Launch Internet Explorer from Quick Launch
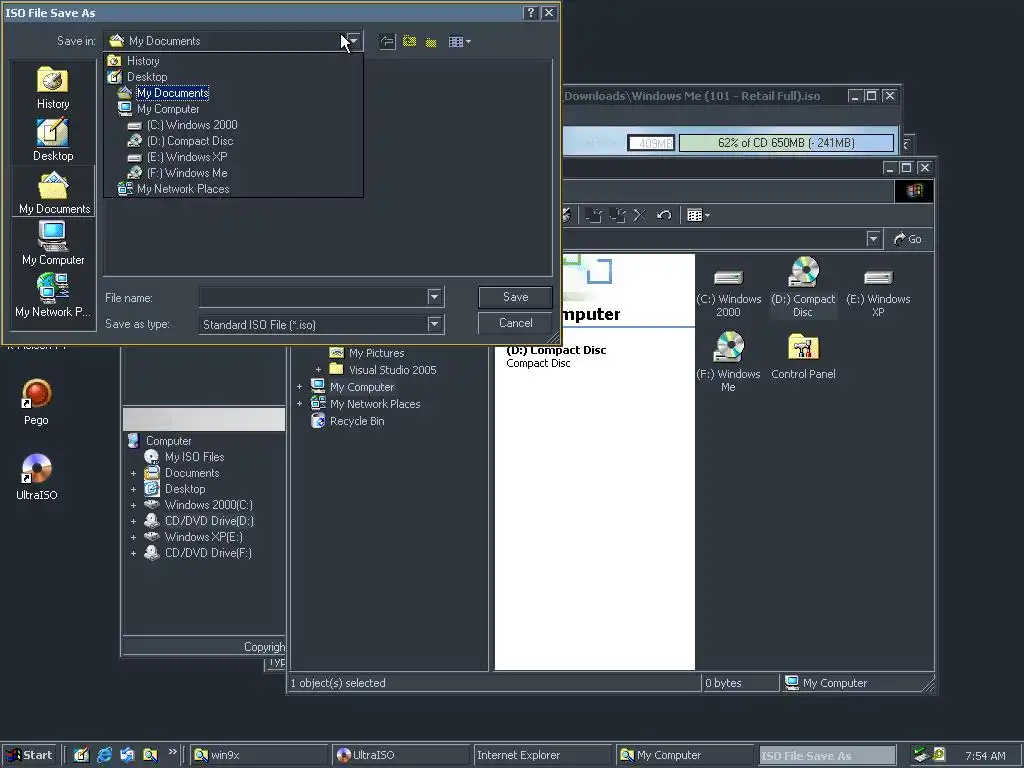 point(104,755)
